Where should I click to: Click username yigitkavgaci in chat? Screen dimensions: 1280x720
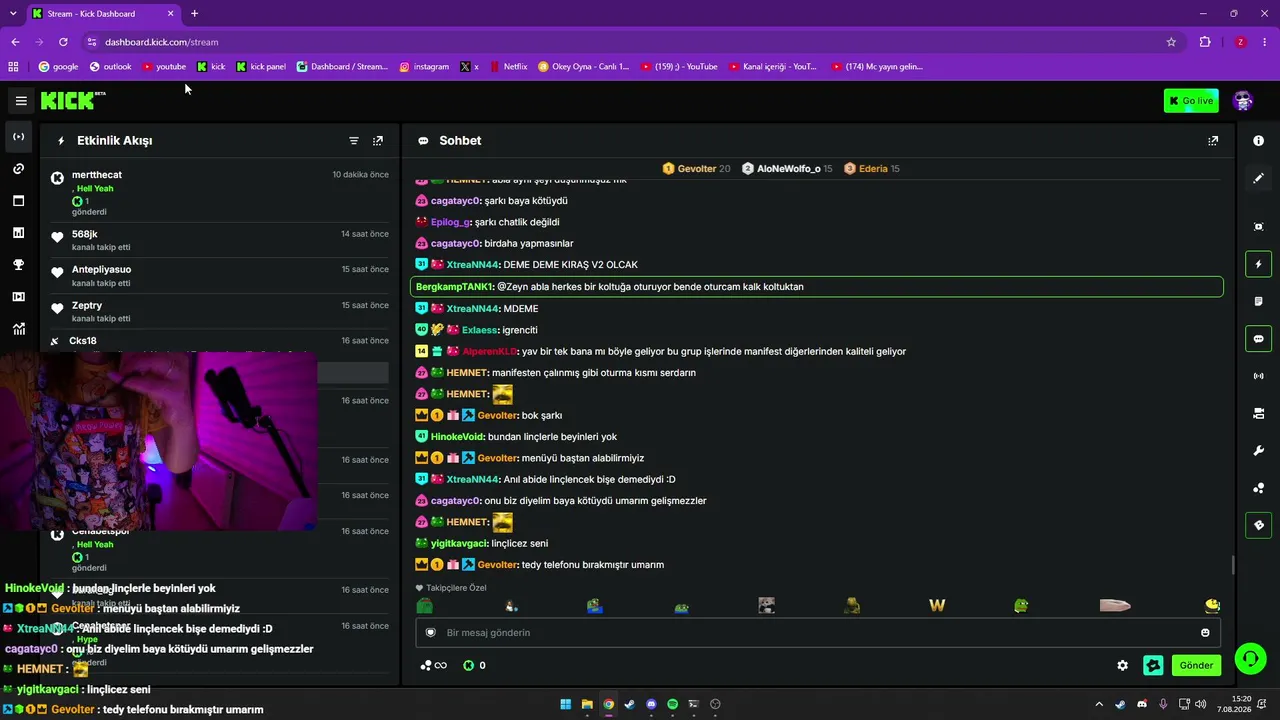tap(459, 543)
